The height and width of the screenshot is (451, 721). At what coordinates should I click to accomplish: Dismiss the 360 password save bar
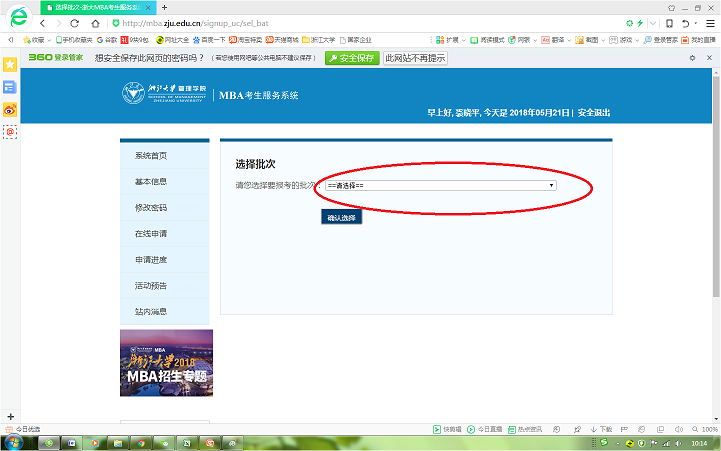(710, 58)
